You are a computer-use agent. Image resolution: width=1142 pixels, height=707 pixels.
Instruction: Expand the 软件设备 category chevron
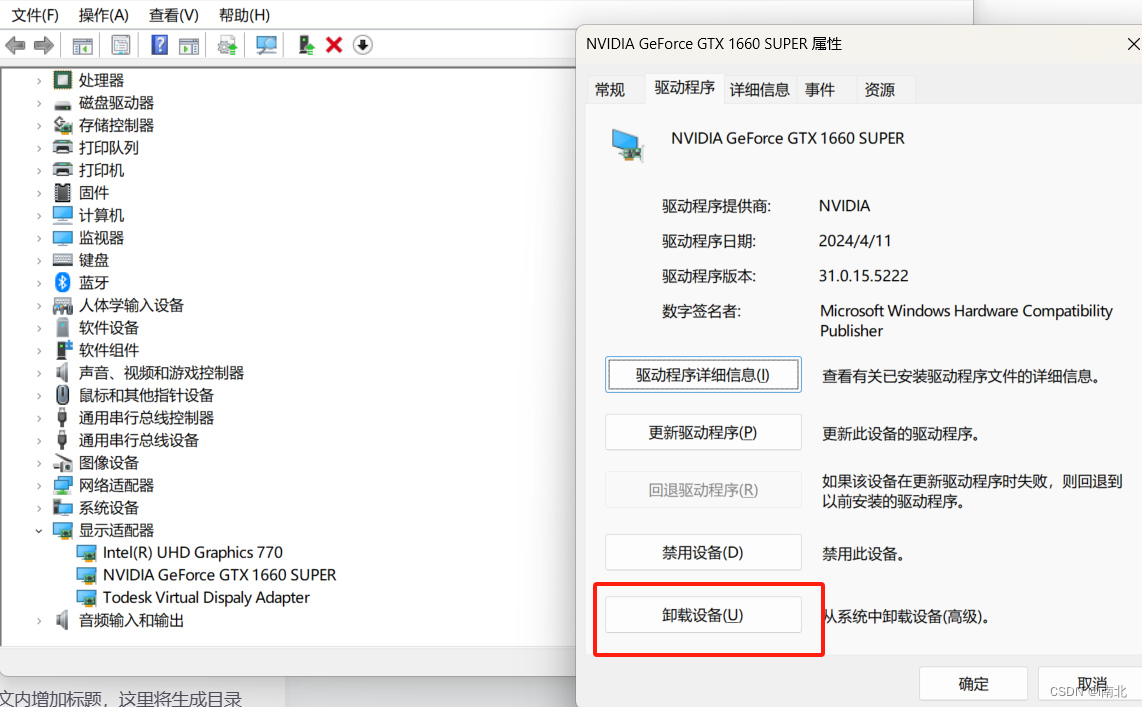tap(39, 328)
